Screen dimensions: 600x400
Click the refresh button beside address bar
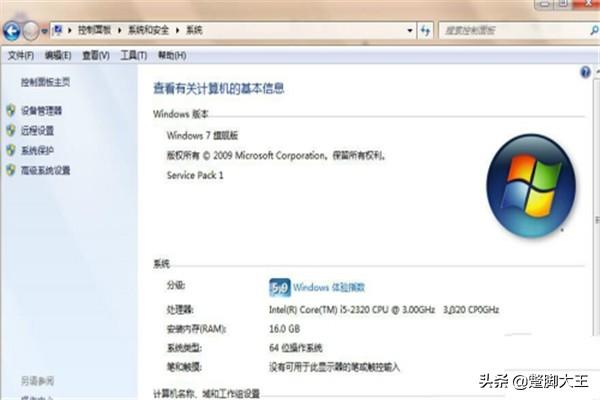click(425, 31)
